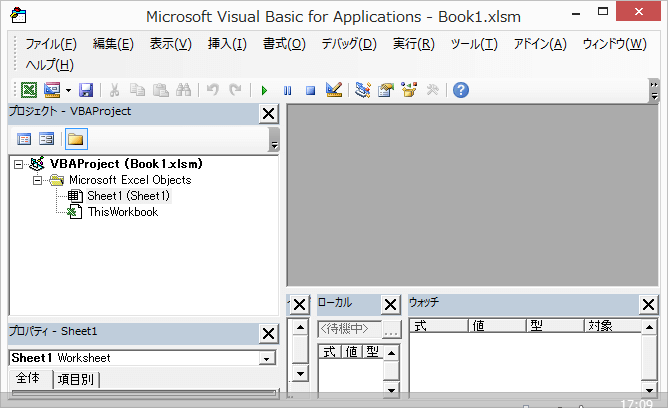This screenshot has width=668, height=408.
Task: Select Microsoft Excel Objects folder
Action: (130, 180)
